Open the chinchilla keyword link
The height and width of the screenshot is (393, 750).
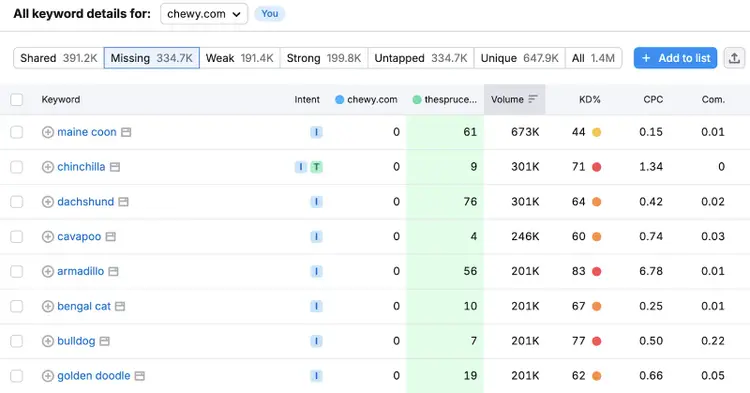(81, 167)
